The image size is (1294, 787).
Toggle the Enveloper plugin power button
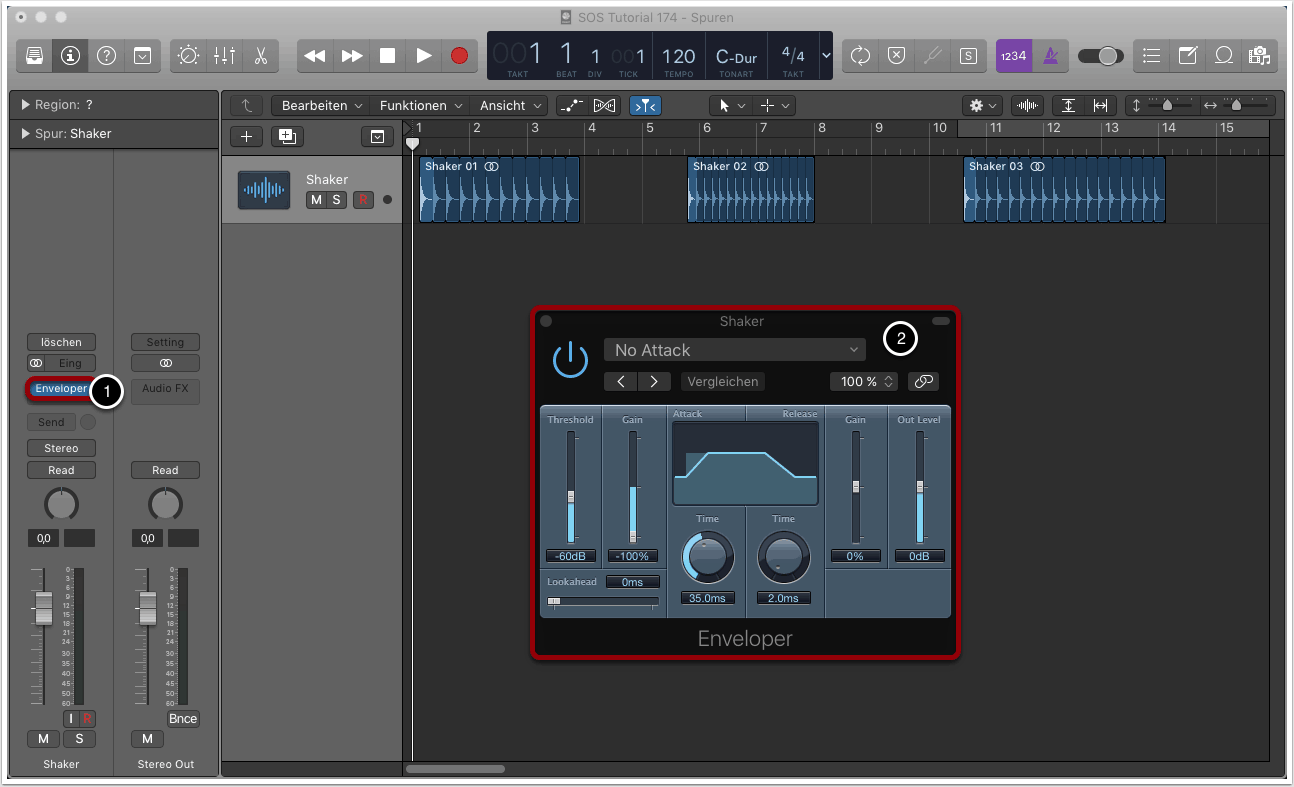click(x=570, y=360)
